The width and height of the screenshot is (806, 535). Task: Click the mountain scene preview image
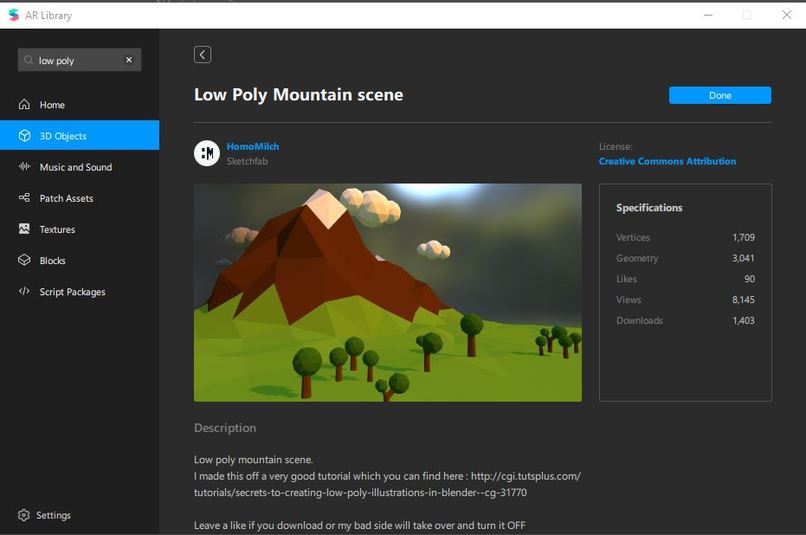[x=388, y=292]
